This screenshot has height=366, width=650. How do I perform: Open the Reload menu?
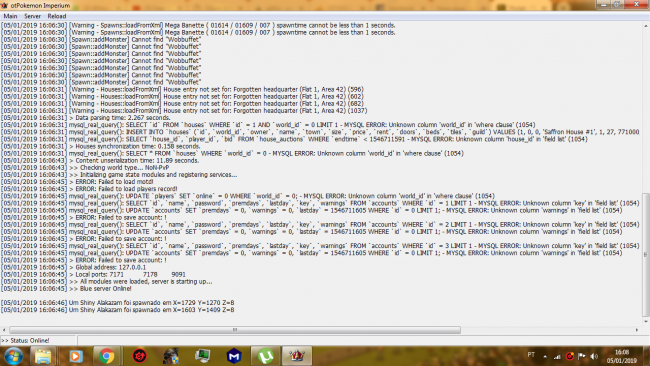pyautogui.click(x=57, y=16)
